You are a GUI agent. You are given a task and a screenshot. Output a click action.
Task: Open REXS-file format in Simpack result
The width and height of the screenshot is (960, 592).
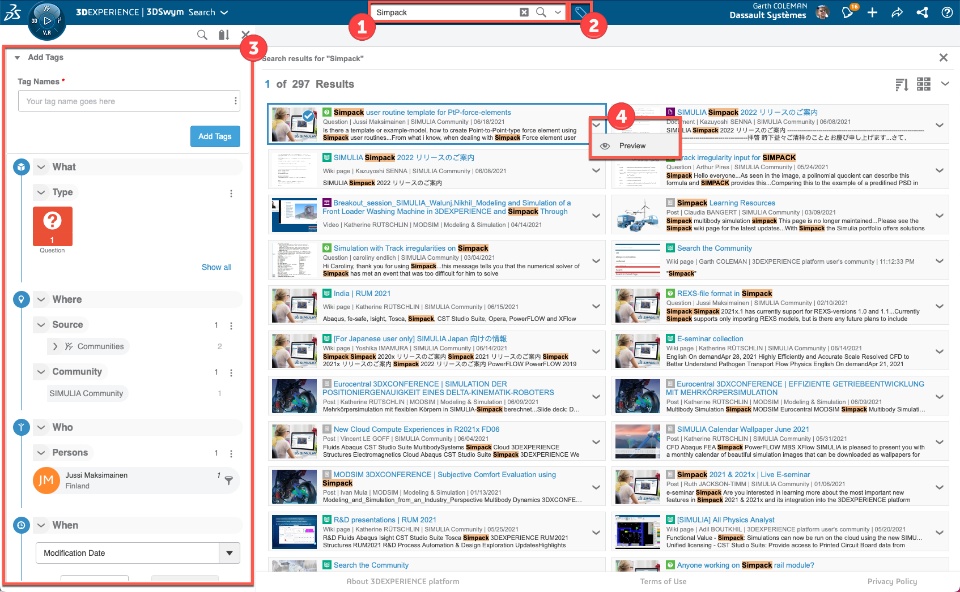pos(724,294)
